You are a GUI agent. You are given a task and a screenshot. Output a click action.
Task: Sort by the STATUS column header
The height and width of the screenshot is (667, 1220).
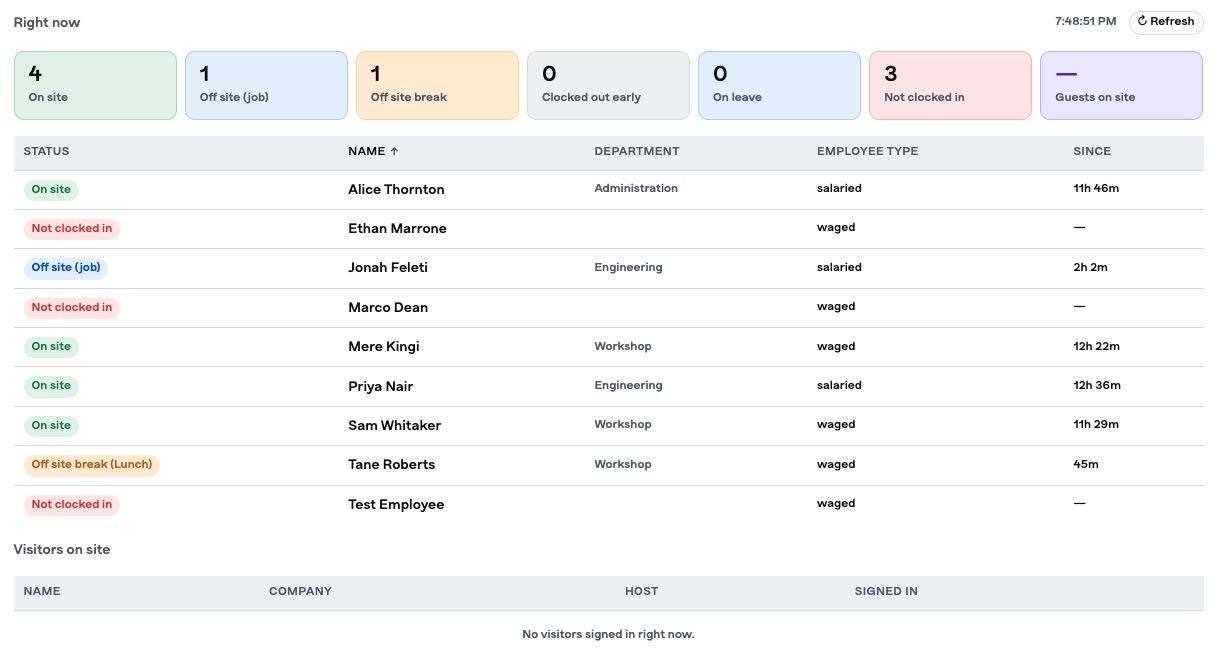tap(46, 152)
